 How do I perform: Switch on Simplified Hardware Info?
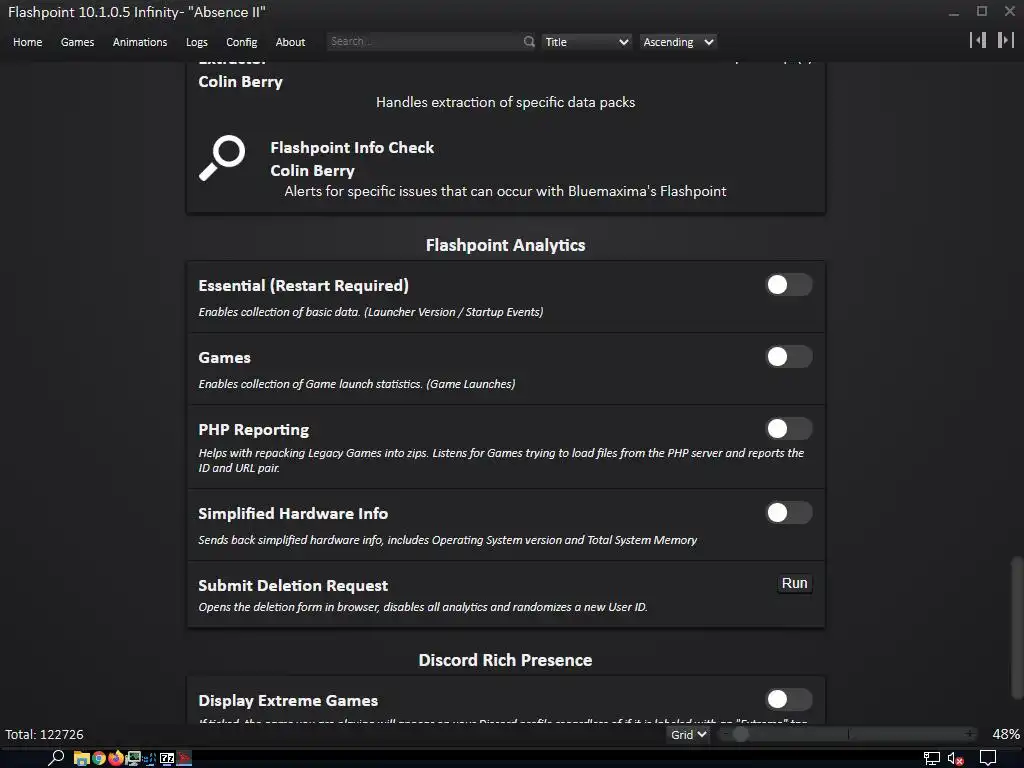click(789, 513)
